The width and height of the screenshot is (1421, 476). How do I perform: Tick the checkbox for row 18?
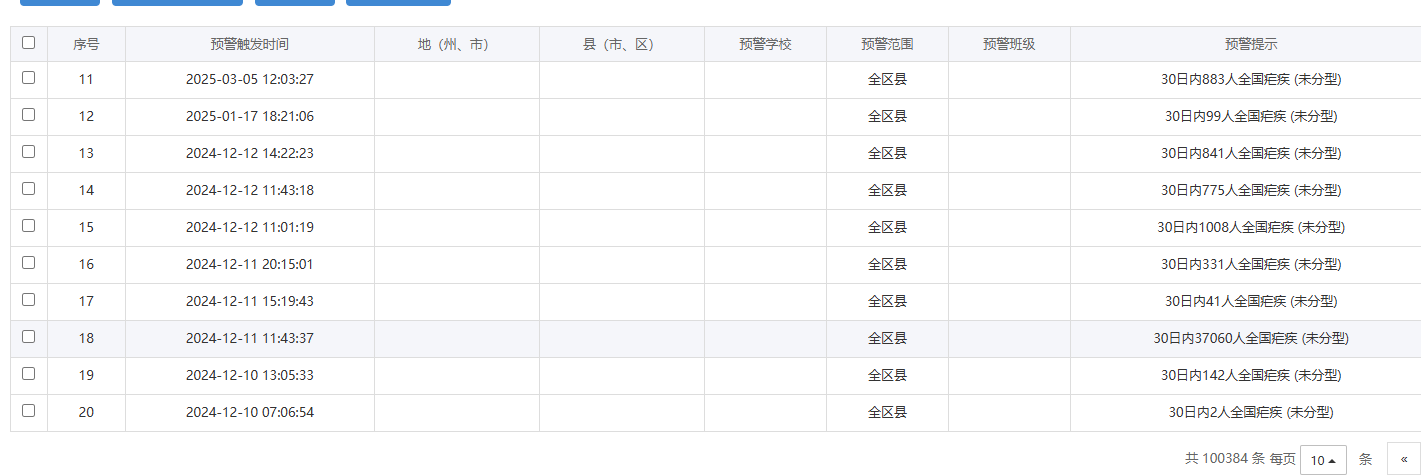tap(28, 337)
